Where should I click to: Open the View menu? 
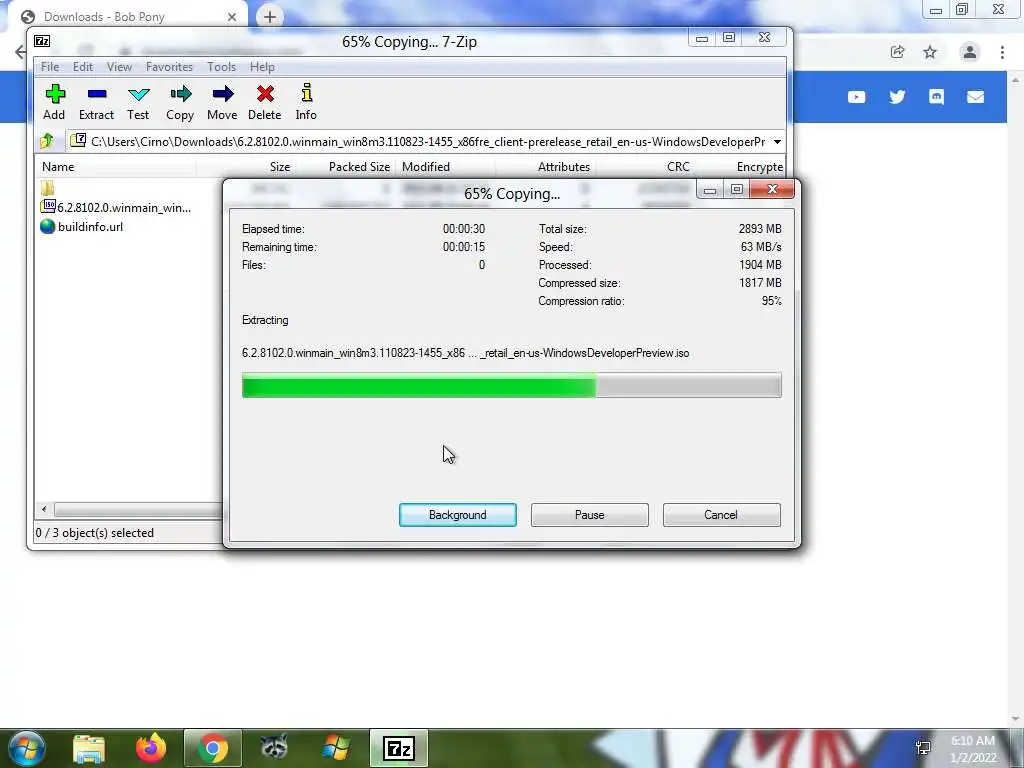(x=120, y=67)
